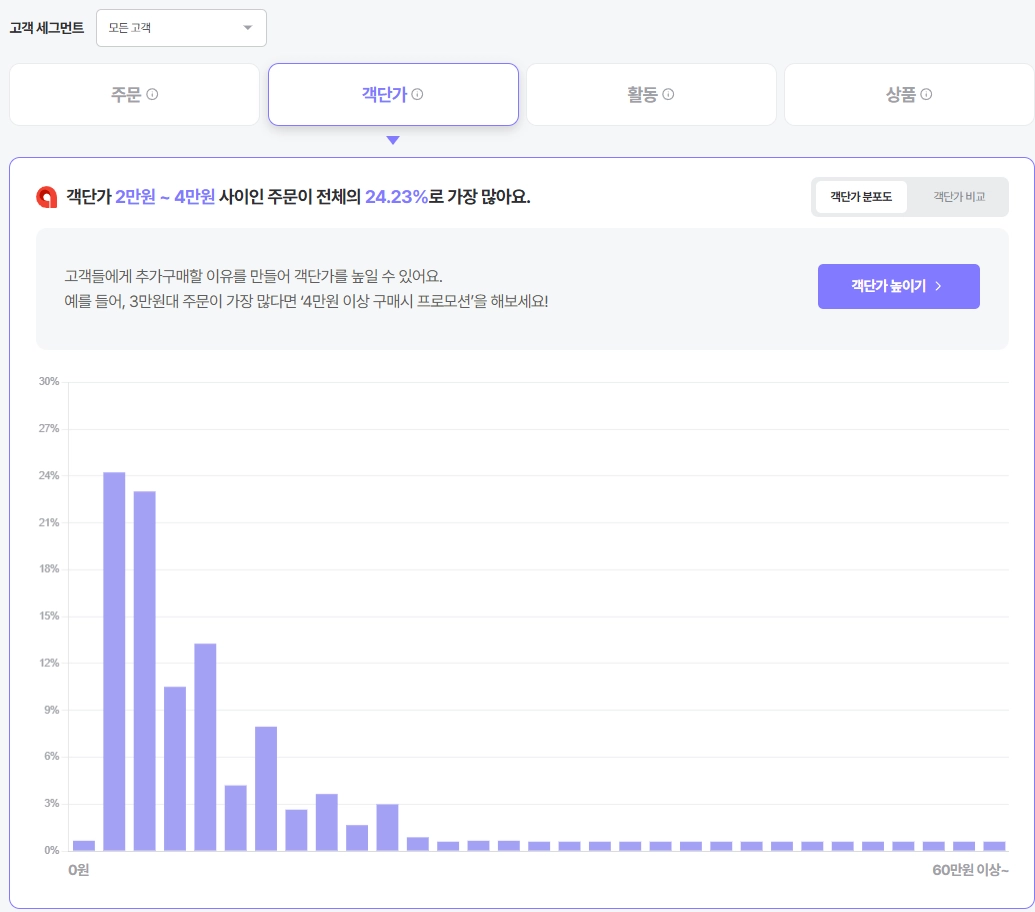Click the tallest bar near 24% in chart
This screenshot has height=912, width=1035.
click(114, 661)
